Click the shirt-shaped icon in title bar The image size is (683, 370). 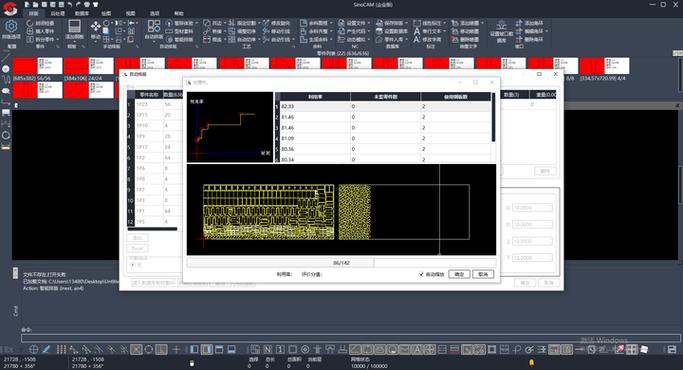pos(95,4)
